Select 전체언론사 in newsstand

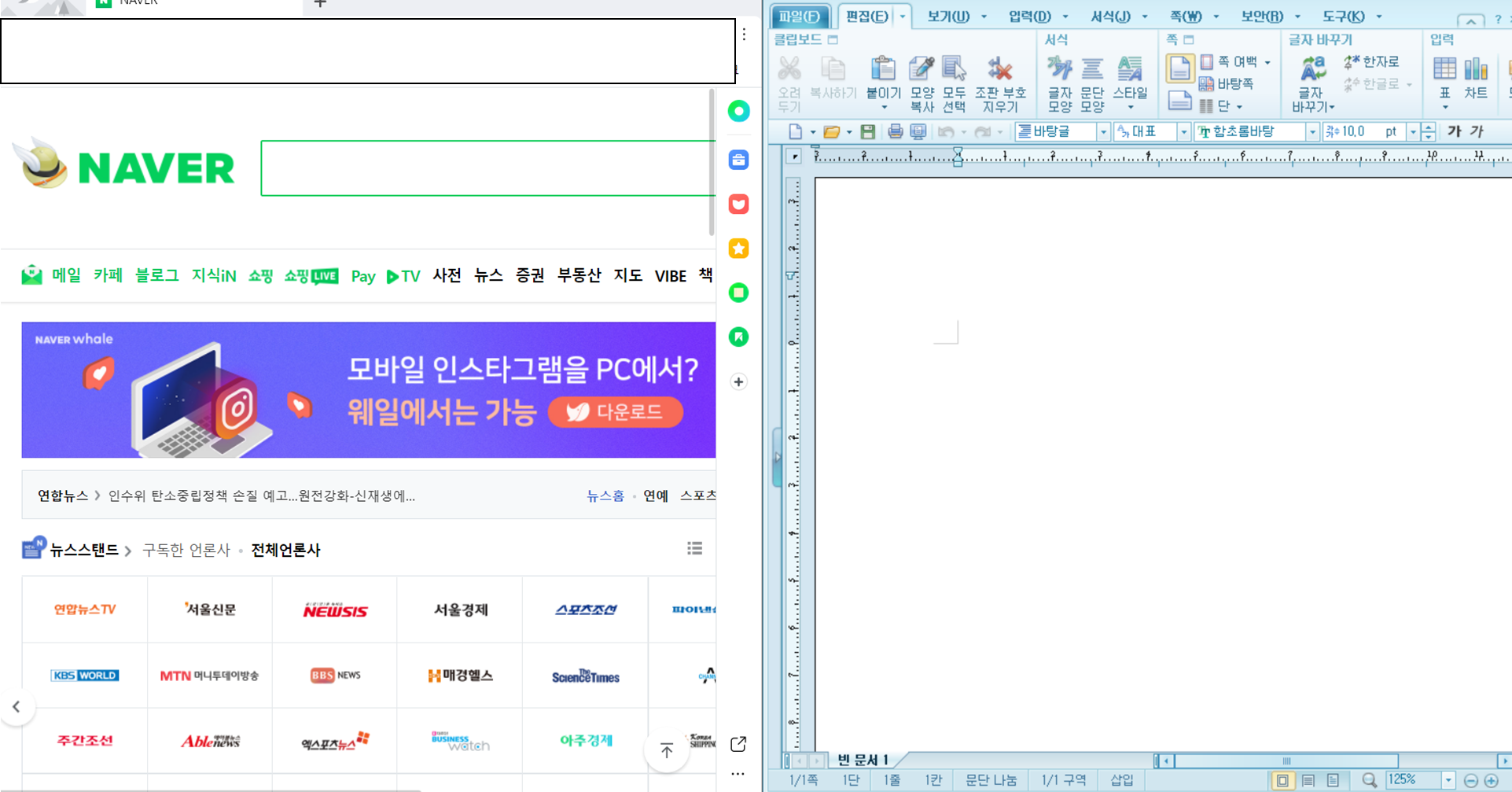pos(285,550)
